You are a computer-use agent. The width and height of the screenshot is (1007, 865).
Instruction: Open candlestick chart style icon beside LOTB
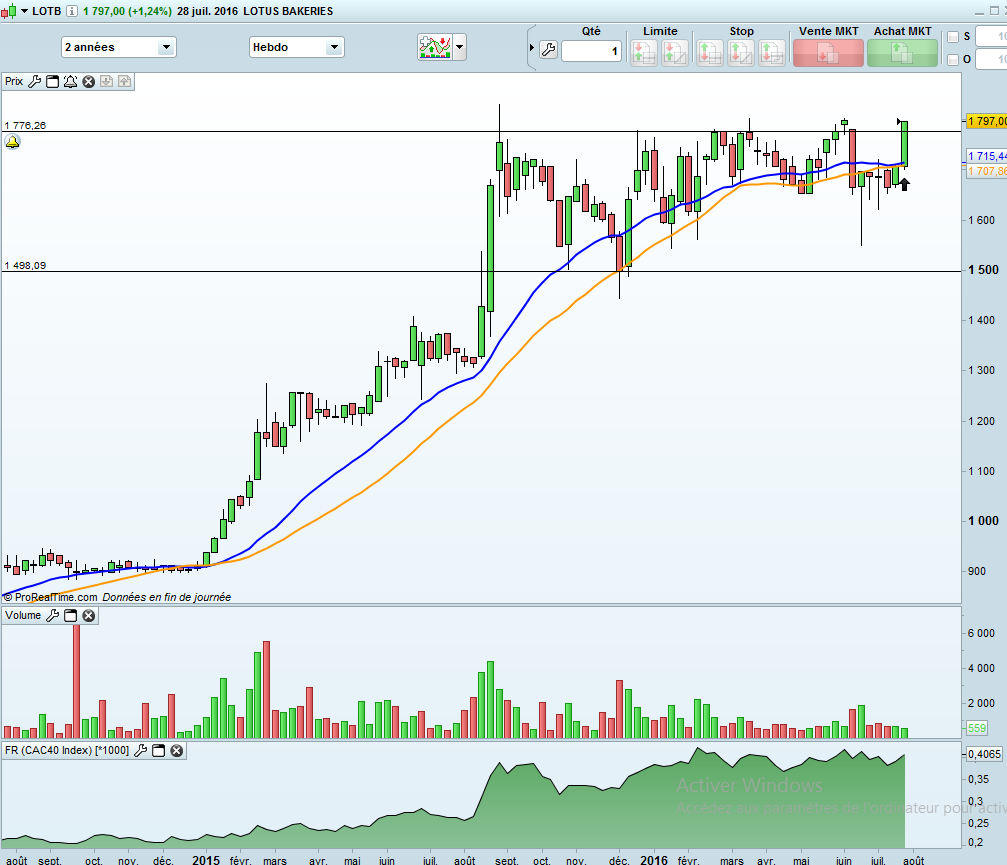tap(8, 11)
